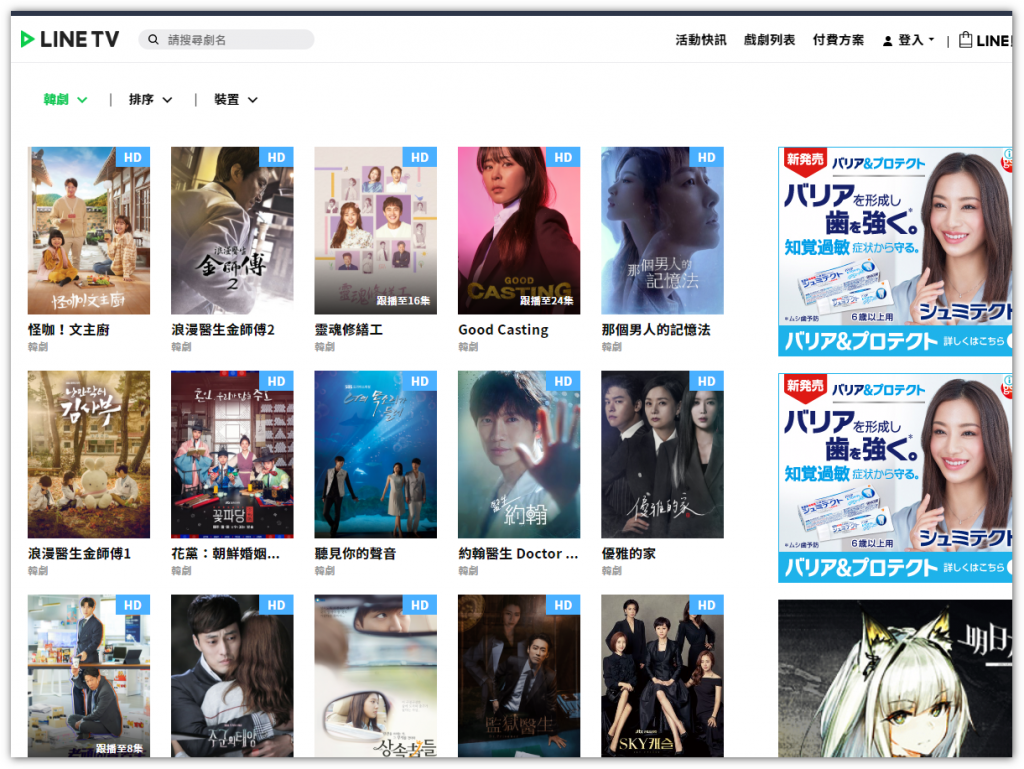This screenshot has width=1024, height=769.
Task: Open the 靈魂修繕工 poster thumbnail
Action: pos(376,230)
